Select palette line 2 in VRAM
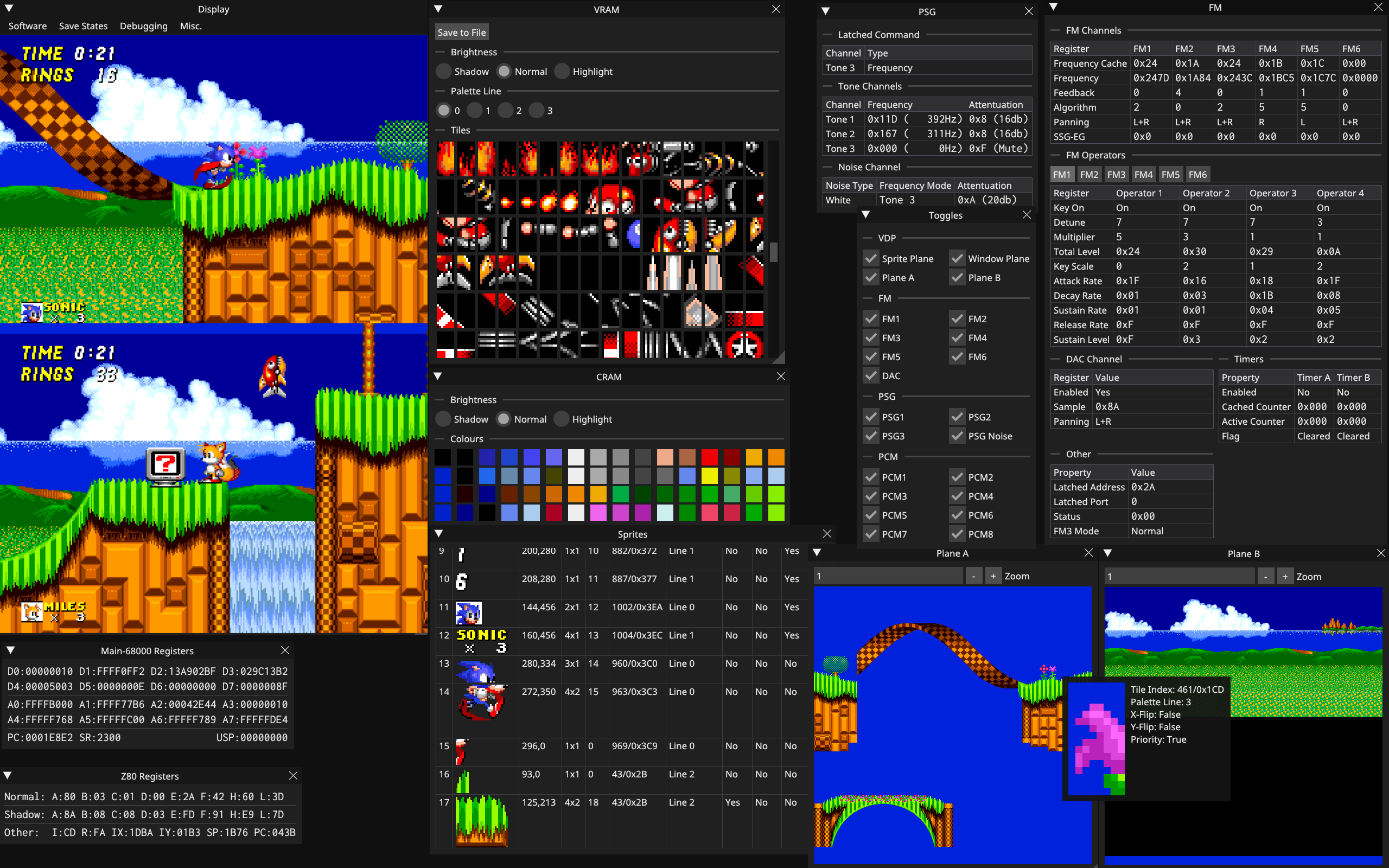The width and height of the screenshot is (1389, 868). pyautogui.click(x=506, y=110)
